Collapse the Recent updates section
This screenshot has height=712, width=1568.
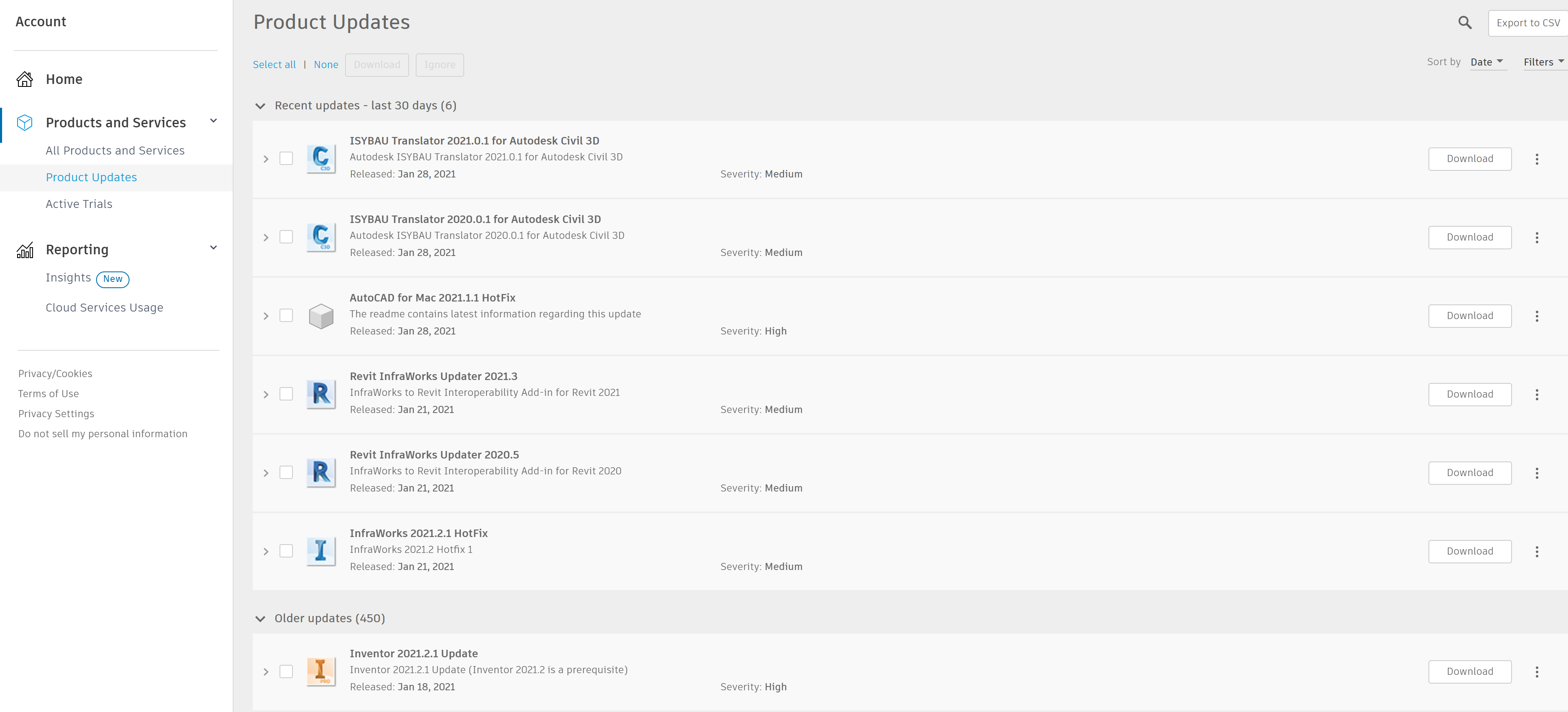click(x=261, y=106)
